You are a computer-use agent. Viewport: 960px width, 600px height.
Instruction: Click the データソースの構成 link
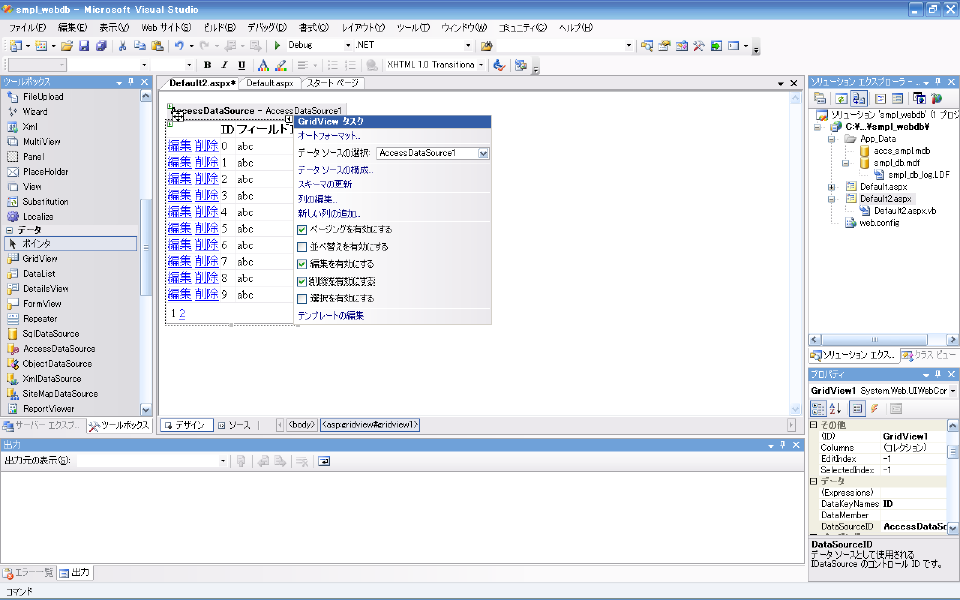click(335, 170)
